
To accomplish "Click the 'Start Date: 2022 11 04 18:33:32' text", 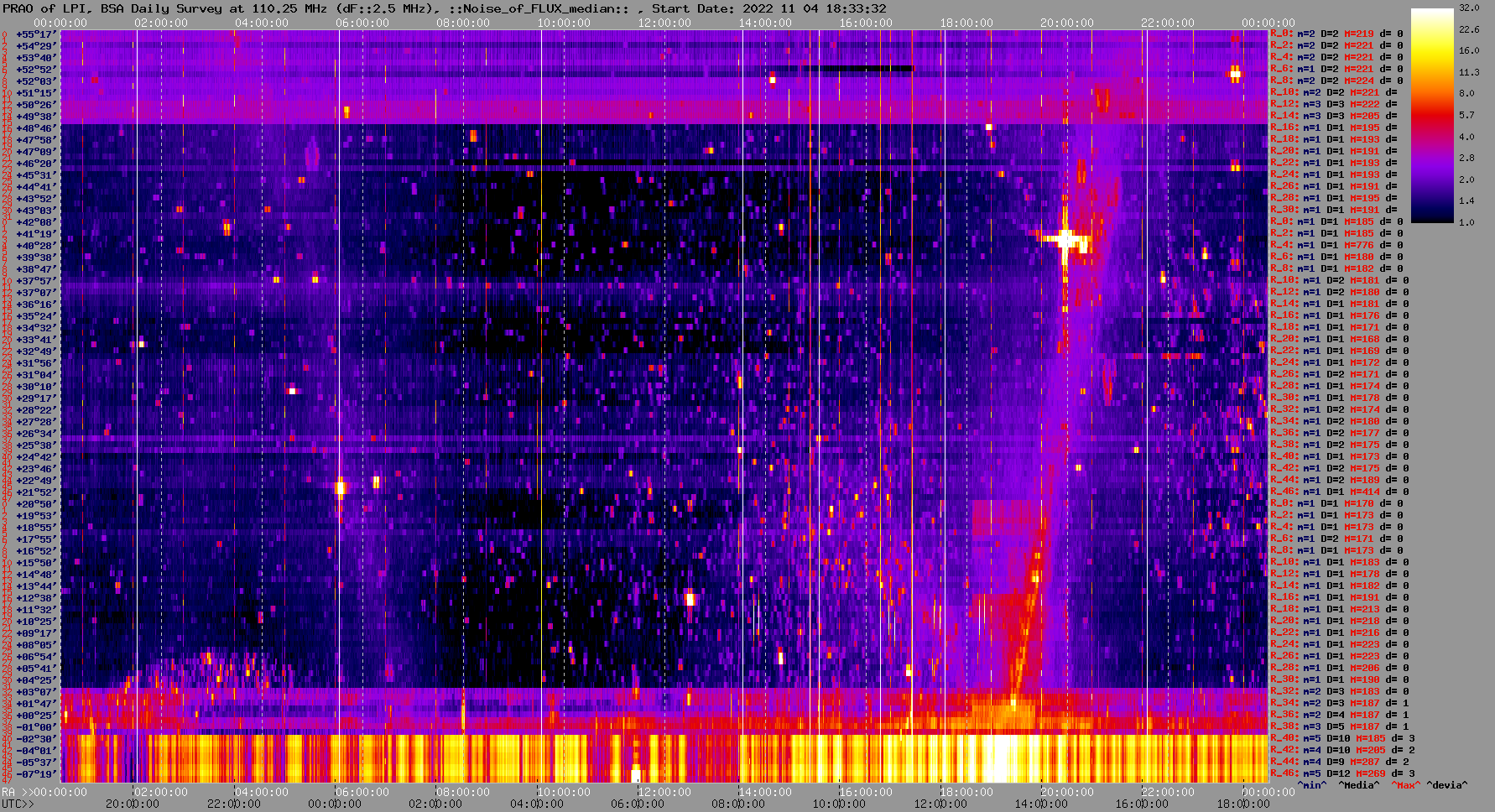I will coord(769,8).
